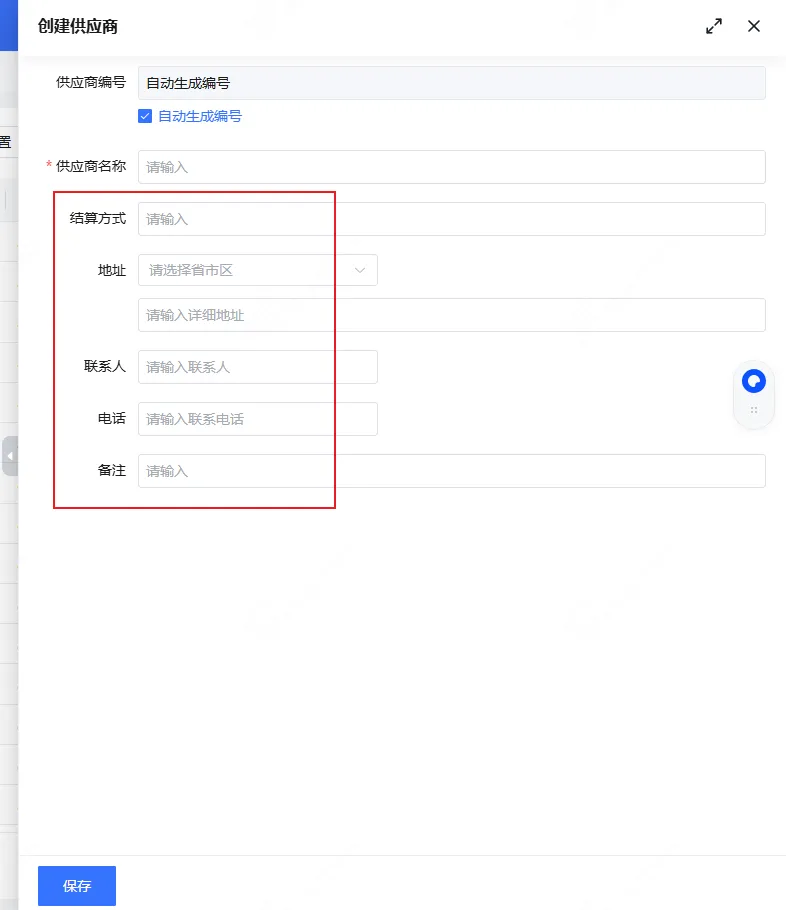
Task: Click the 创建供应商 dialog title
Action: click(78, 27)
